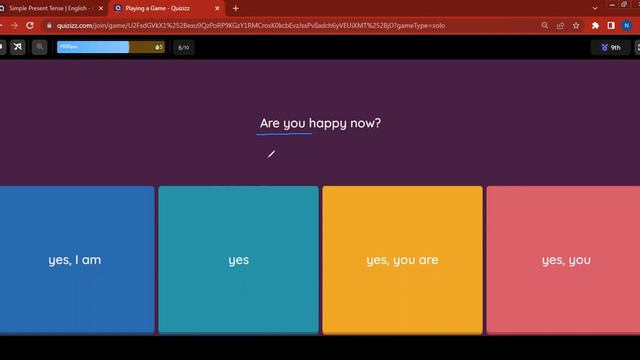640x360 pixels.
Task: Expand the tab search dropdown arrow
Action: (x=595, y=8)
